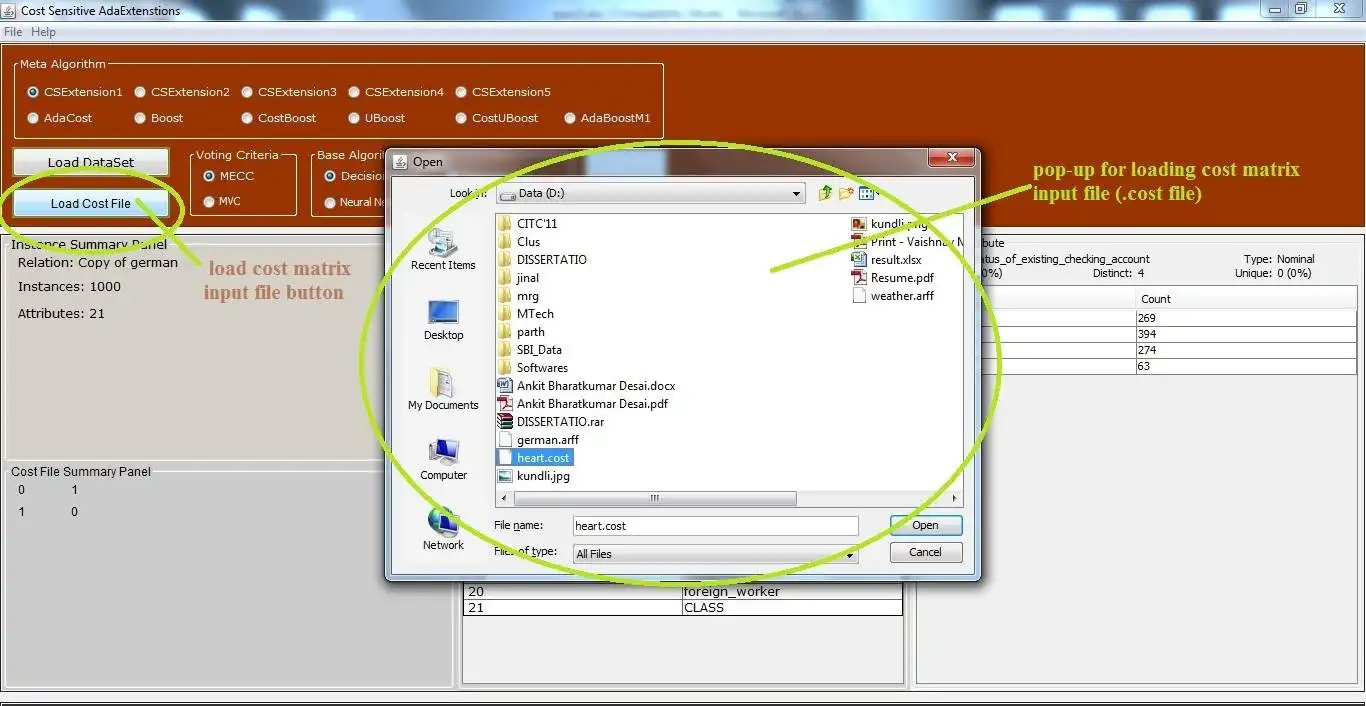Open the Help menu

[43, 32]
